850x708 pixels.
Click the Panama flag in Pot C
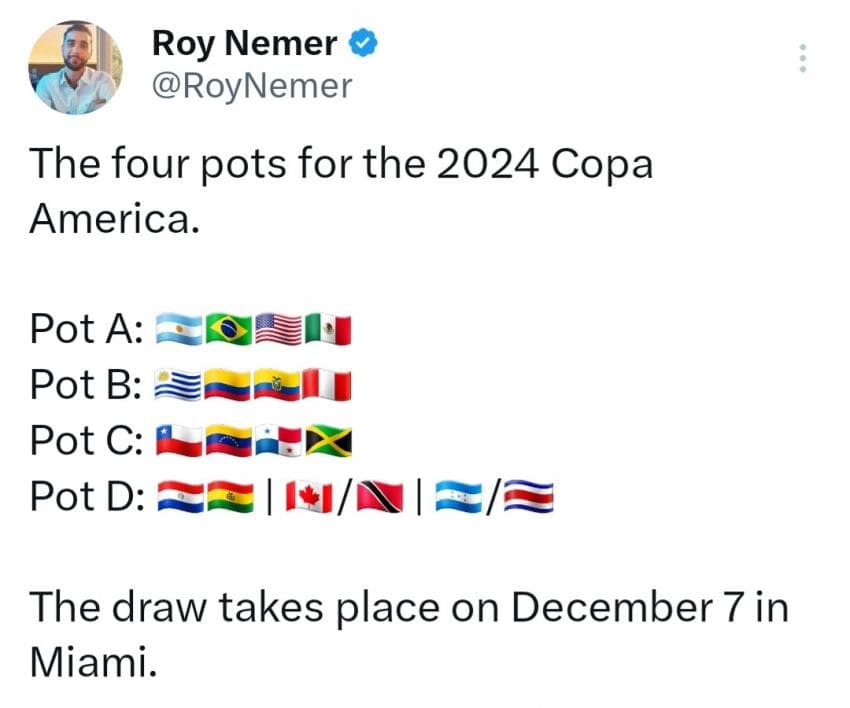(x=278, y=439)
